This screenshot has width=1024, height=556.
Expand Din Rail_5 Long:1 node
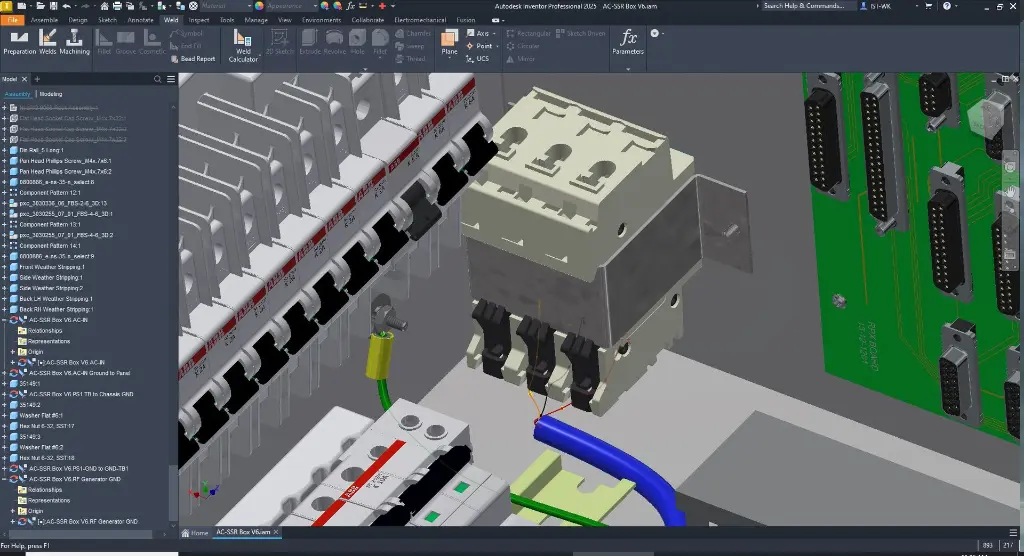5,150
